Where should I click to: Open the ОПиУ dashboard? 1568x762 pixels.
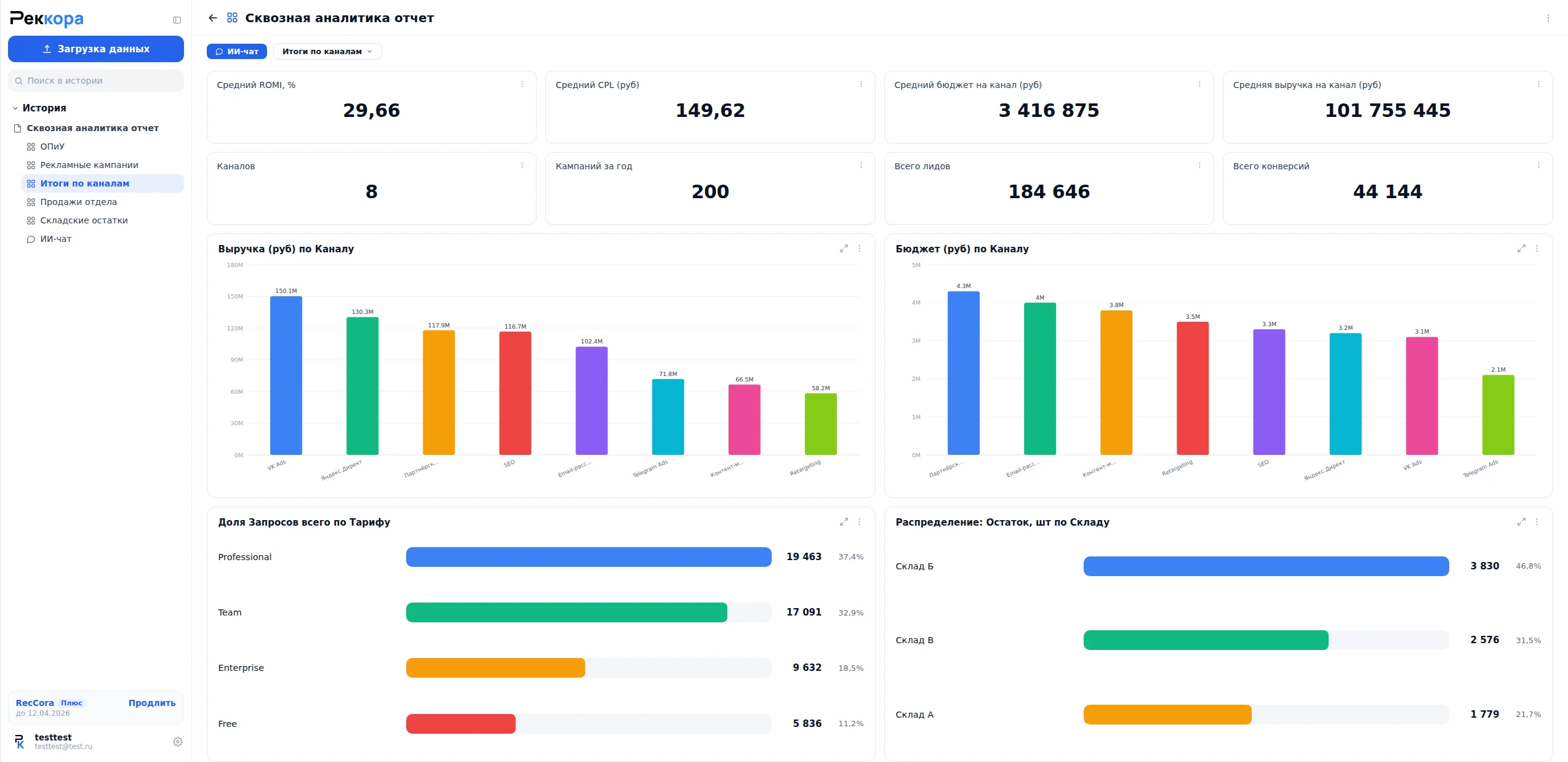52,146
